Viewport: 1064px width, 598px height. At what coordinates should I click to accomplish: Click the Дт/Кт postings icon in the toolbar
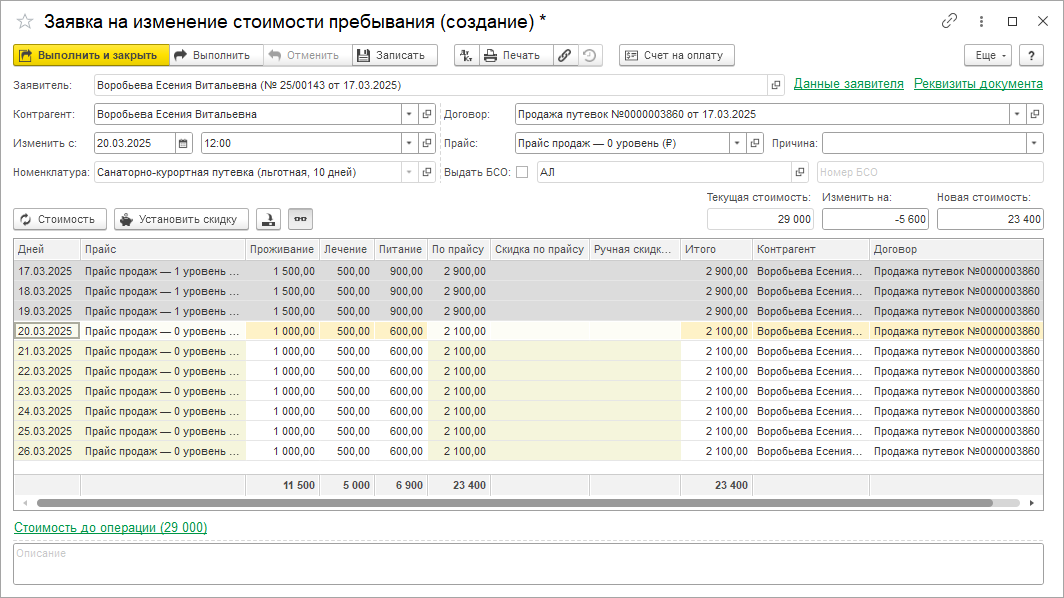click(466, 56)
